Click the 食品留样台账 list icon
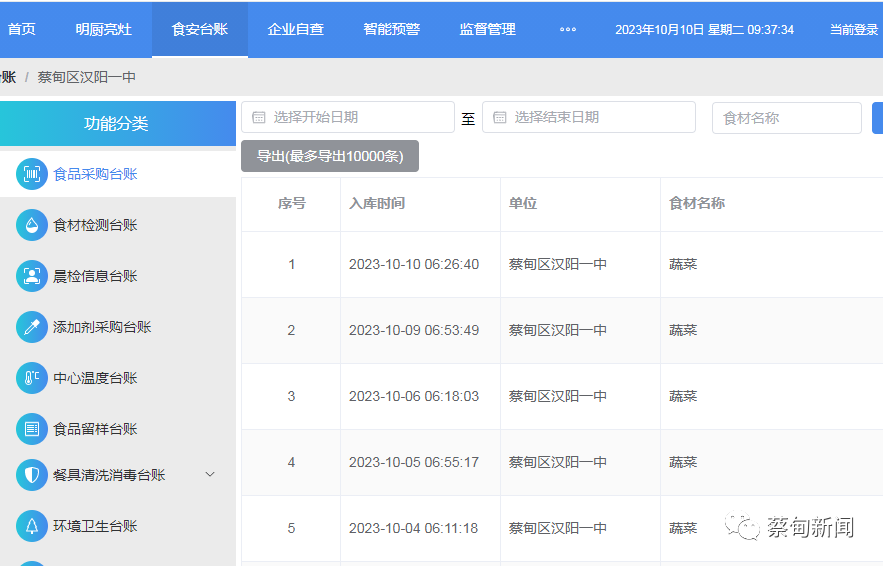The image size is (883, 566). click(32, 429)
